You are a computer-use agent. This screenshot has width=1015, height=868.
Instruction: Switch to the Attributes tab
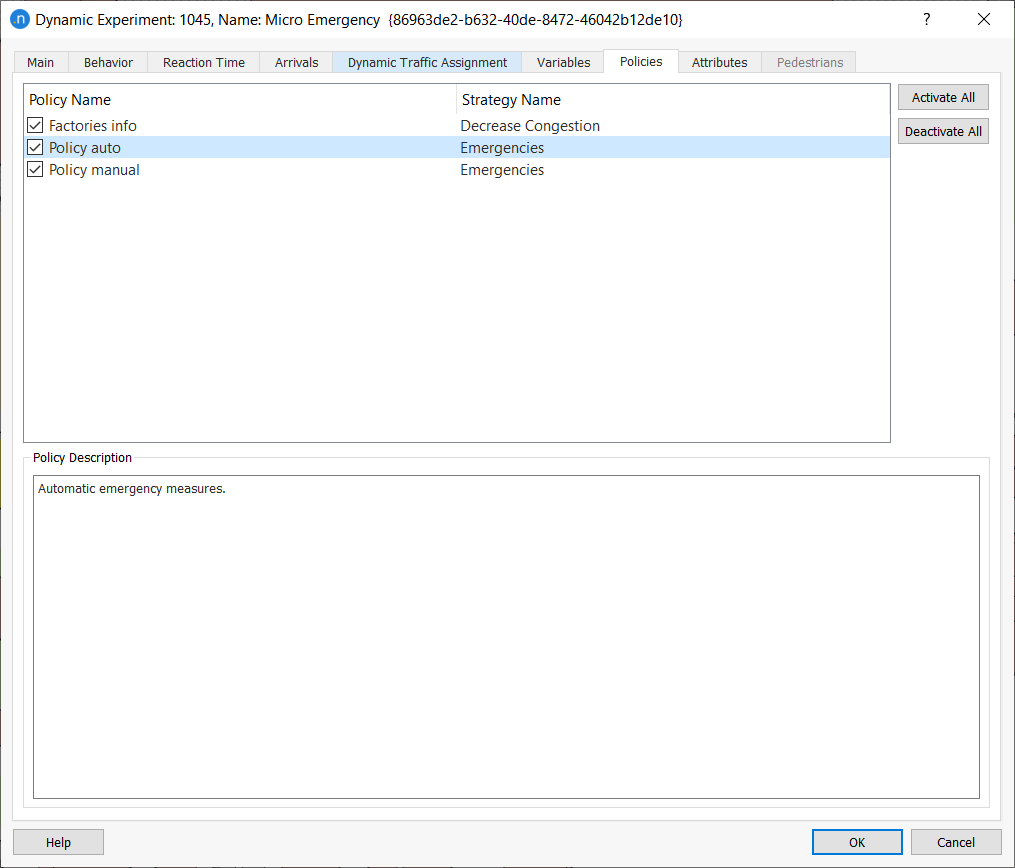pyautogui.click(x=719, y=61)
